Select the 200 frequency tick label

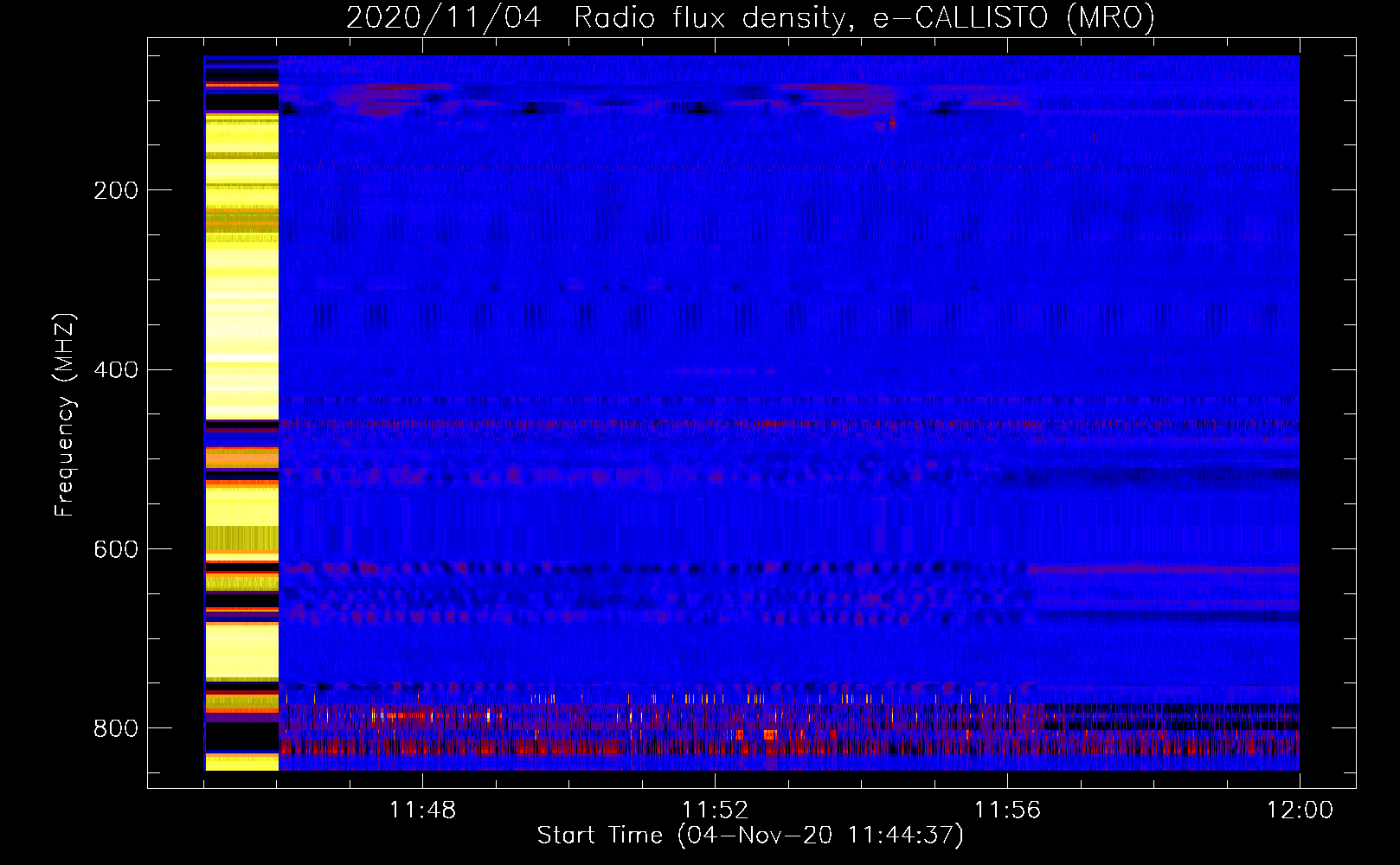(115, 190)
